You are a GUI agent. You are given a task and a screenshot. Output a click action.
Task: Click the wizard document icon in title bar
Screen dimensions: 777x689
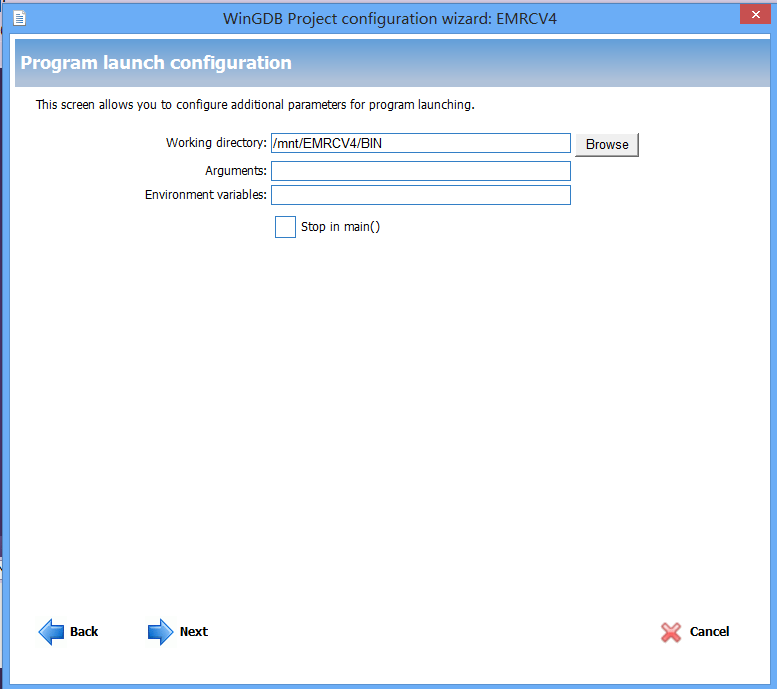[19, 18]
